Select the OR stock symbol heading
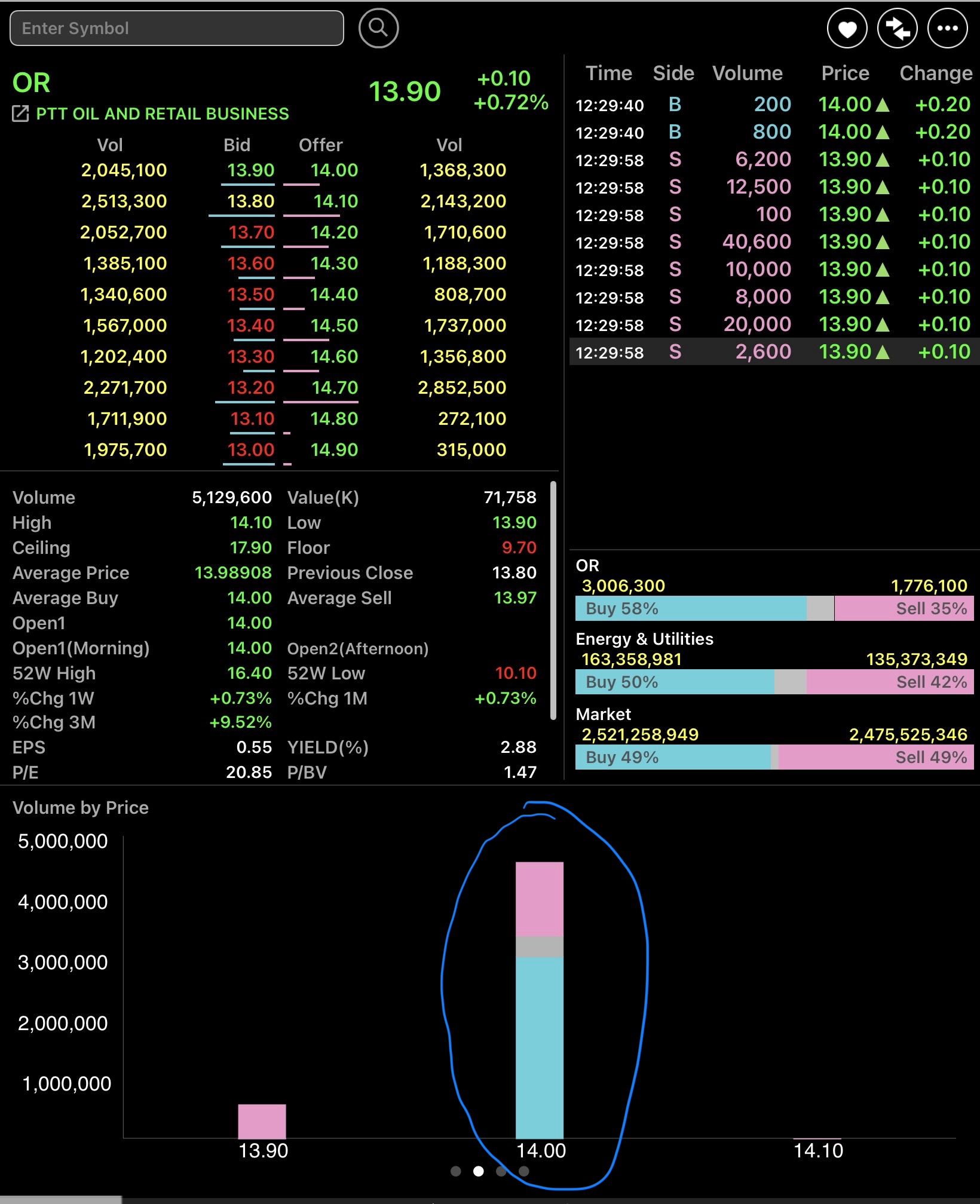The image size is (980, 1204). coord(32,82)
